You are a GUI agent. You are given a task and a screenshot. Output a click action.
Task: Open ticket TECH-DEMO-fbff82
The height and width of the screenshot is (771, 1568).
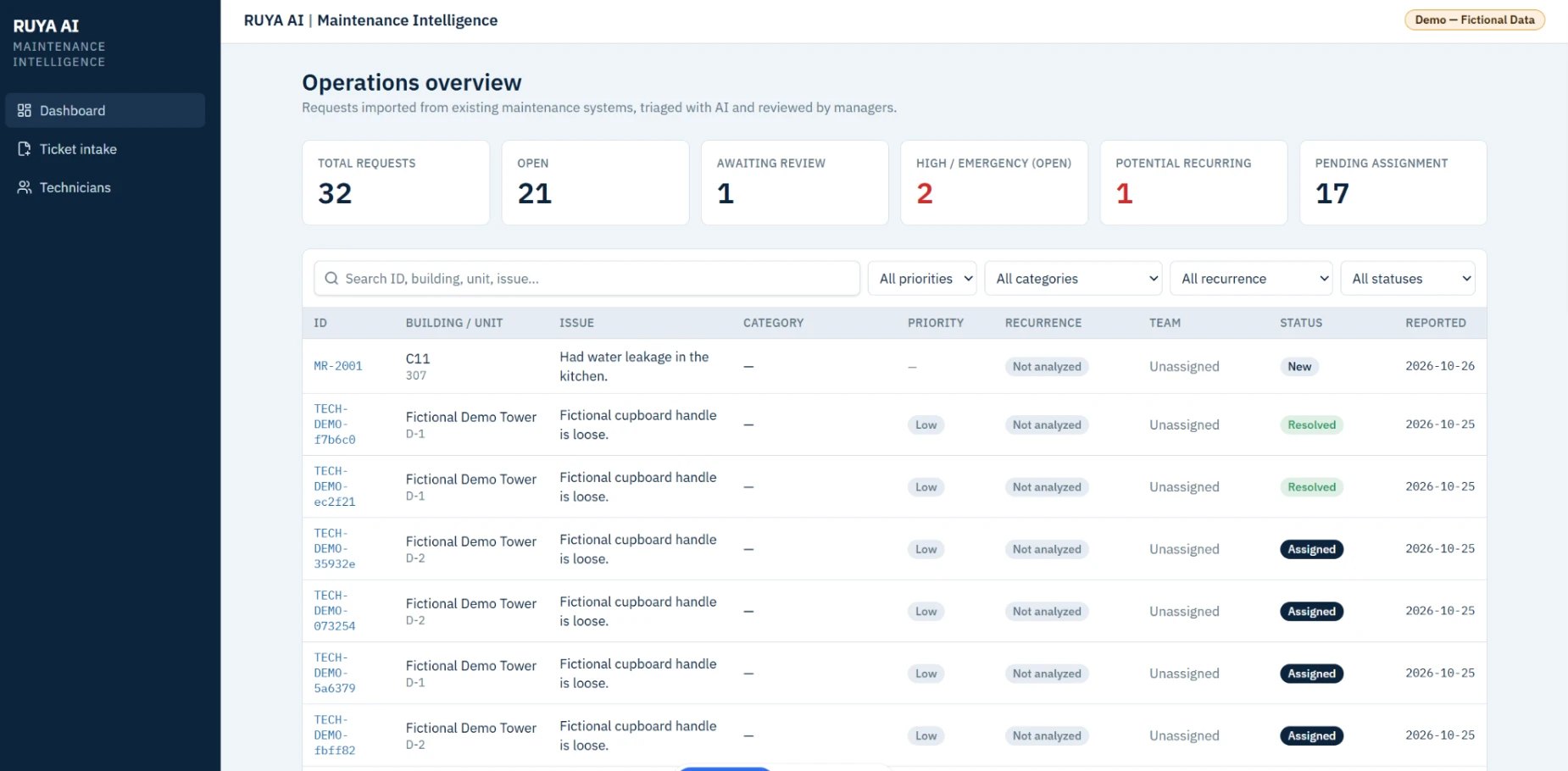point(335,735)
